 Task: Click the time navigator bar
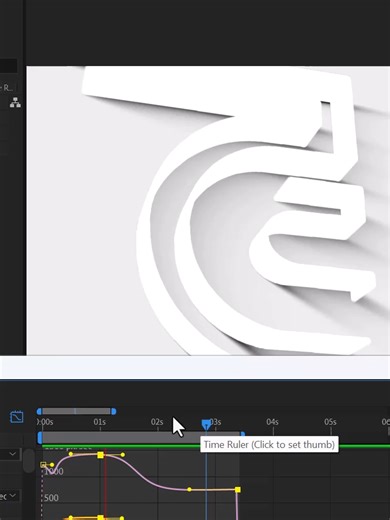(76, 411)
